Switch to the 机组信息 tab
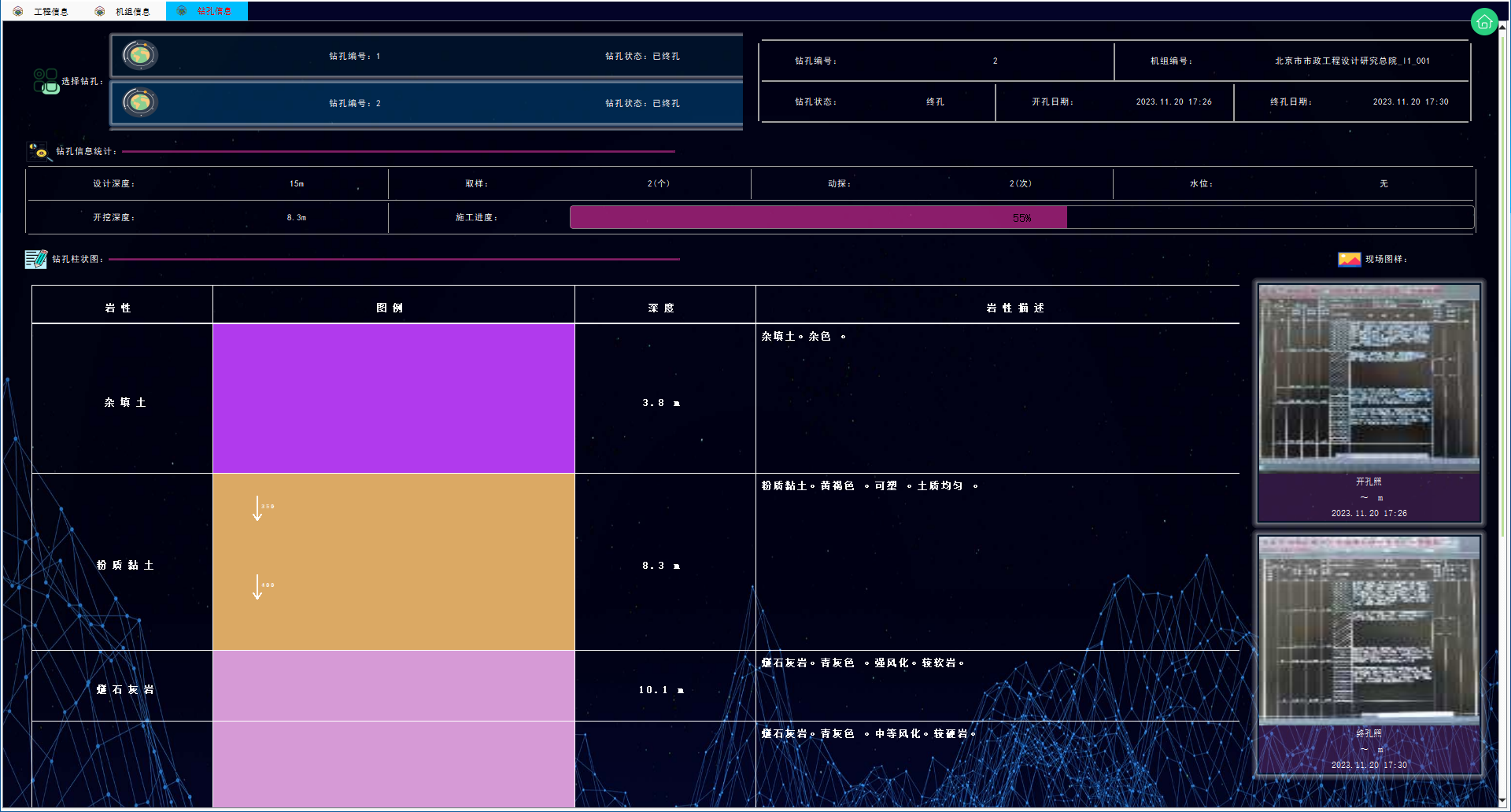Screen dimensions: 1511x812 [x=131, y=11]
